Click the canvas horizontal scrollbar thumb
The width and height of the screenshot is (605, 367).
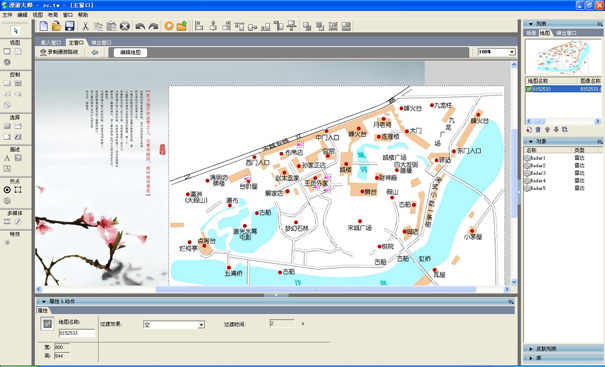pos(316,289)
